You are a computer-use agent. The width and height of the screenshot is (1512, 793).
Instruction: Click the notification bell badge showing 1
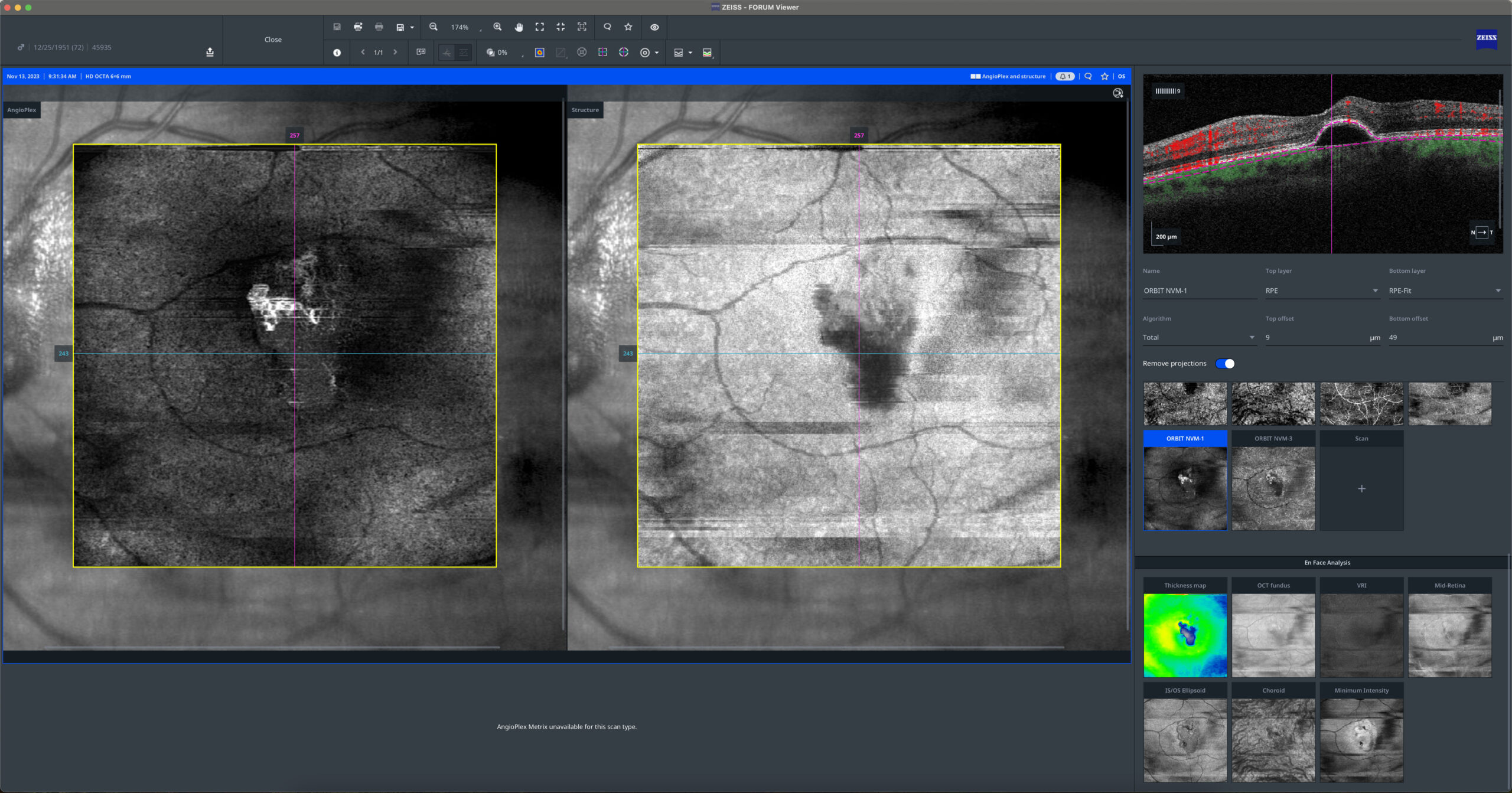pyautogui.click(x=1065, y=76)
